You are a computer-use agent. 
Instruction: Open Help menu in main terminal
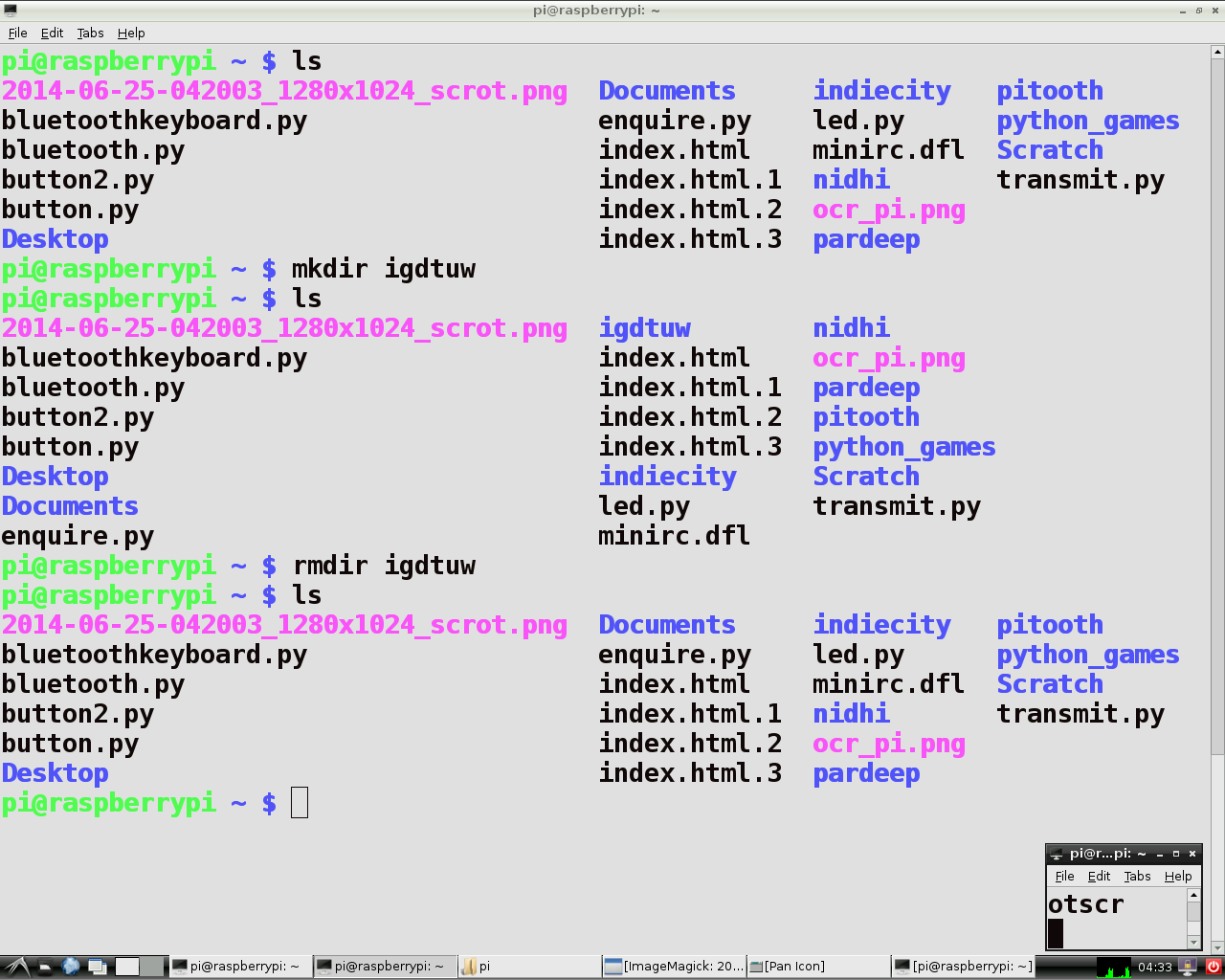coord(131,33)
